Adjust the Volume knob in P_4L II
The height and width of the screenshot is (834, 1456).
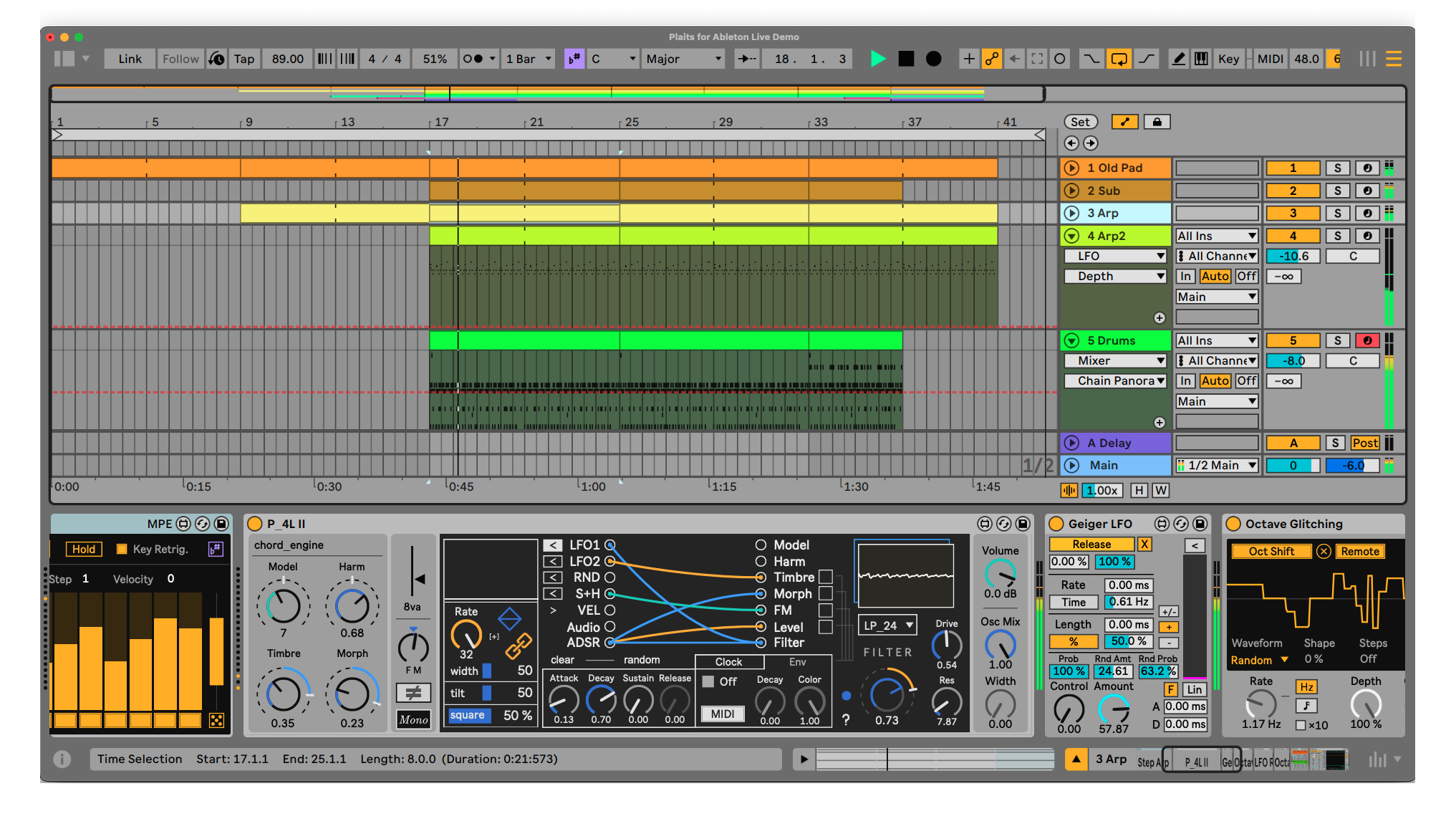point(1000,573)
